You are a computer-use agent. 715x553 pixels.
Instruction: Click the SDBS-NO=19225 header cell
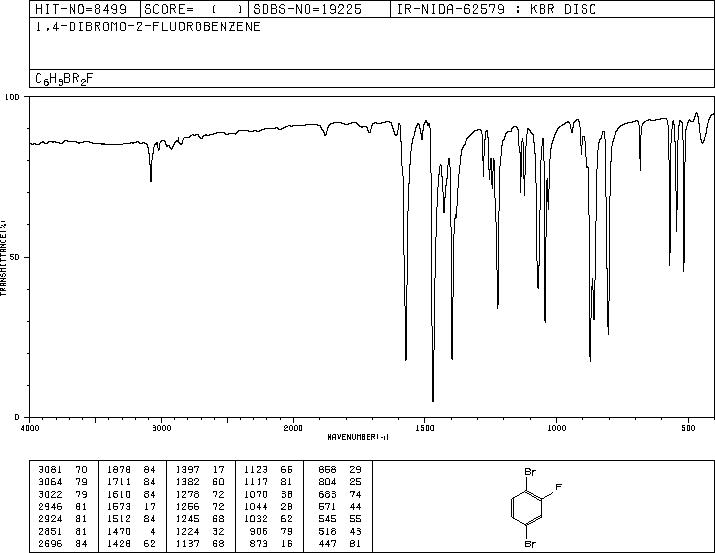[x=319, y=9]
